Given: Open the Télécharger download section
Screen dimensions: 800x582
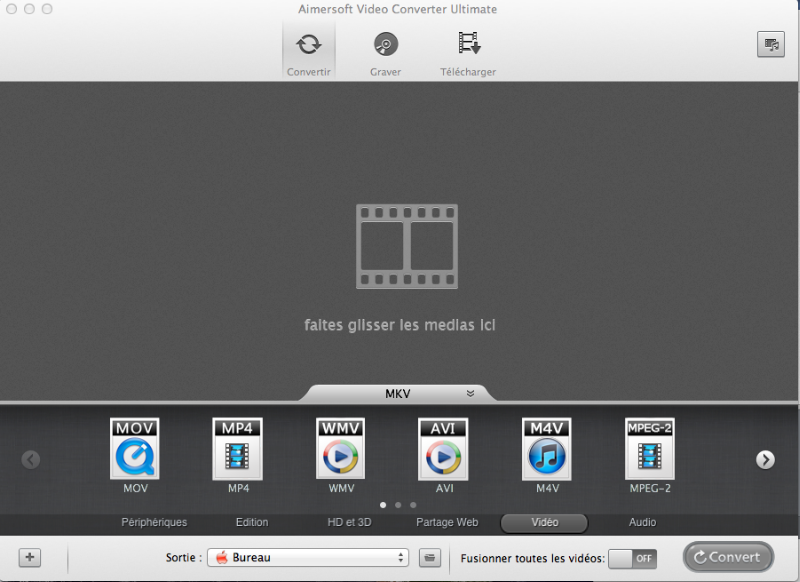Looking at the screenshot, I should coord(468,53).
